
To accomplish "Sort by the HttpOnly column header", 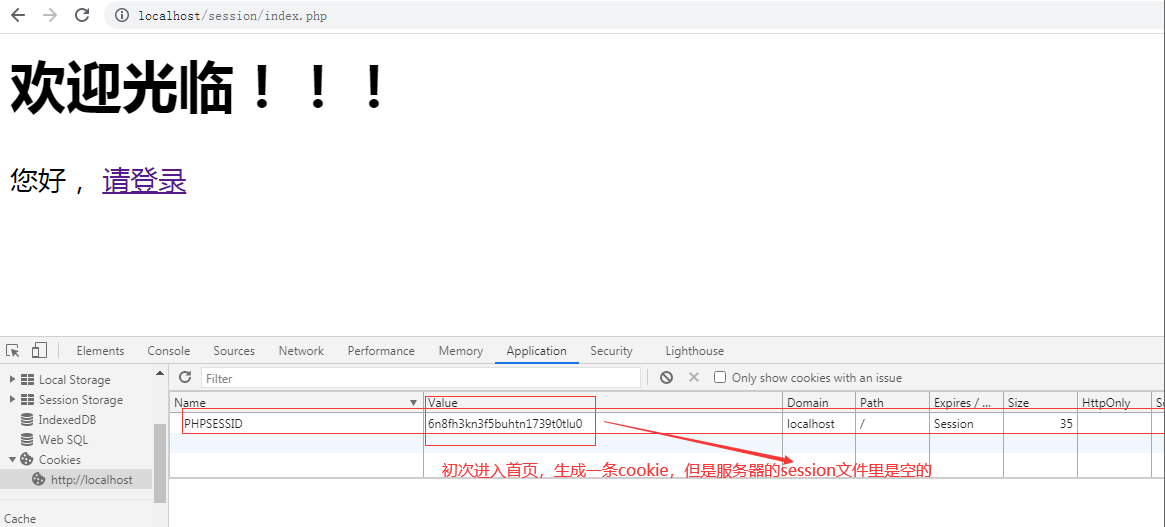I will pos(1115,403).
